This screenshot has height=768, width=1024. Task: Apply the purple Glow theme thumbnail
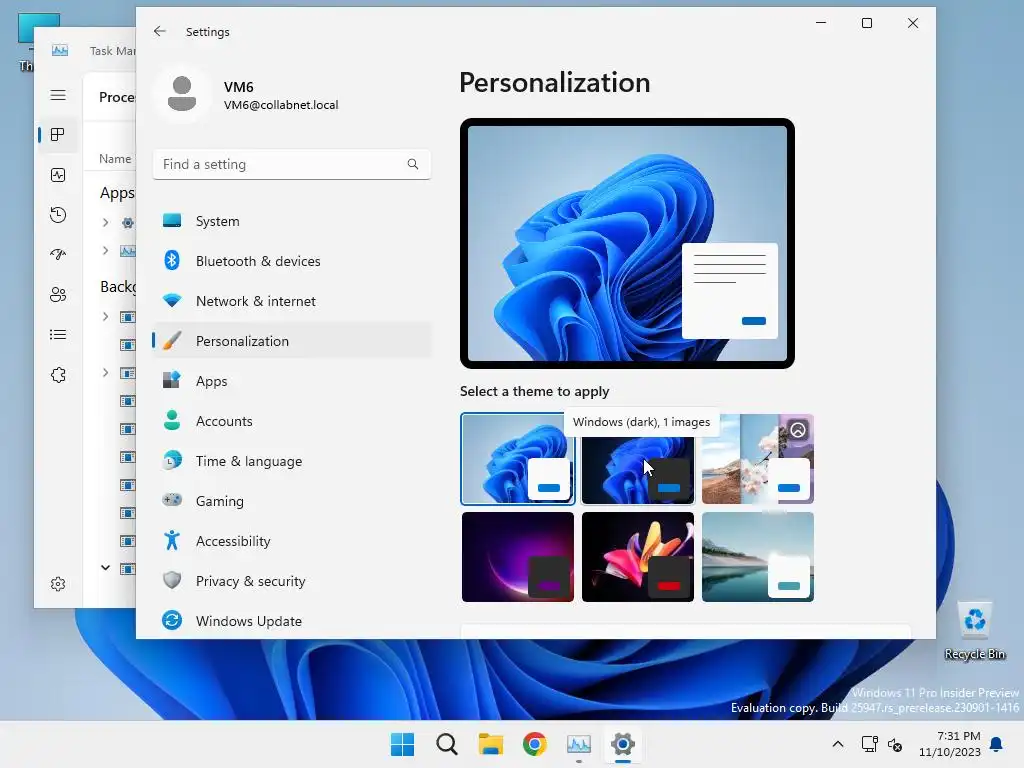pos(518,557)
